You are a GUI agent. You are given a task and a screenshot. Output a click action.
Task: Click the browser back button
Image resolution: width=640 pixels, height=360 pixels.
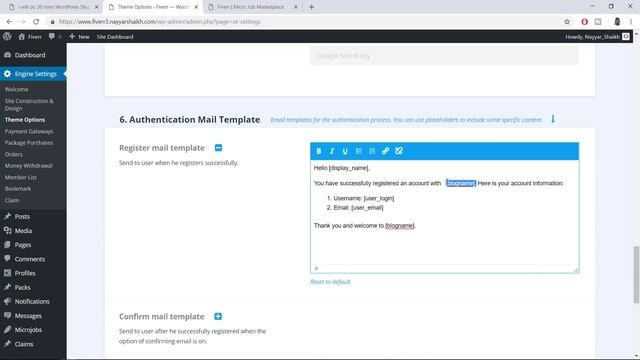point(9,22)
